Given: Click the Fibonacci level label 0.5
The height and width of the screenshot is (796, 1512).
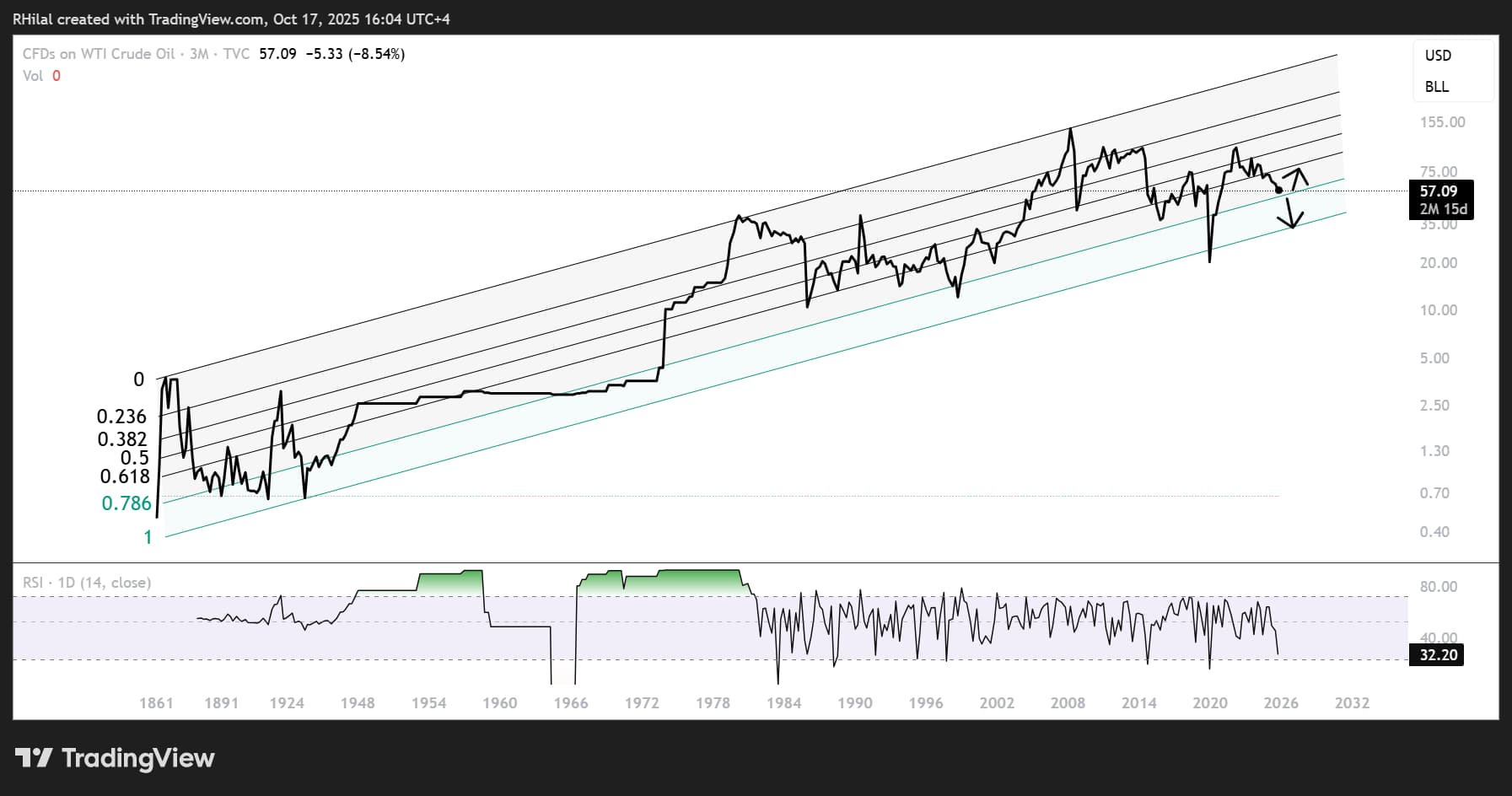Looking at the screenshot, I should 134,458.
